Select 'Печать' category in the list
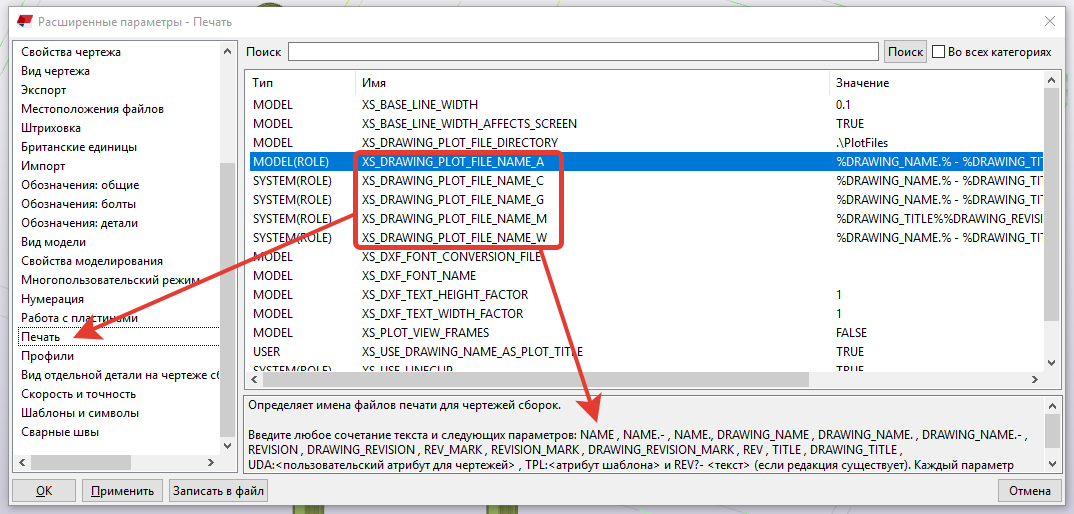 41,337
